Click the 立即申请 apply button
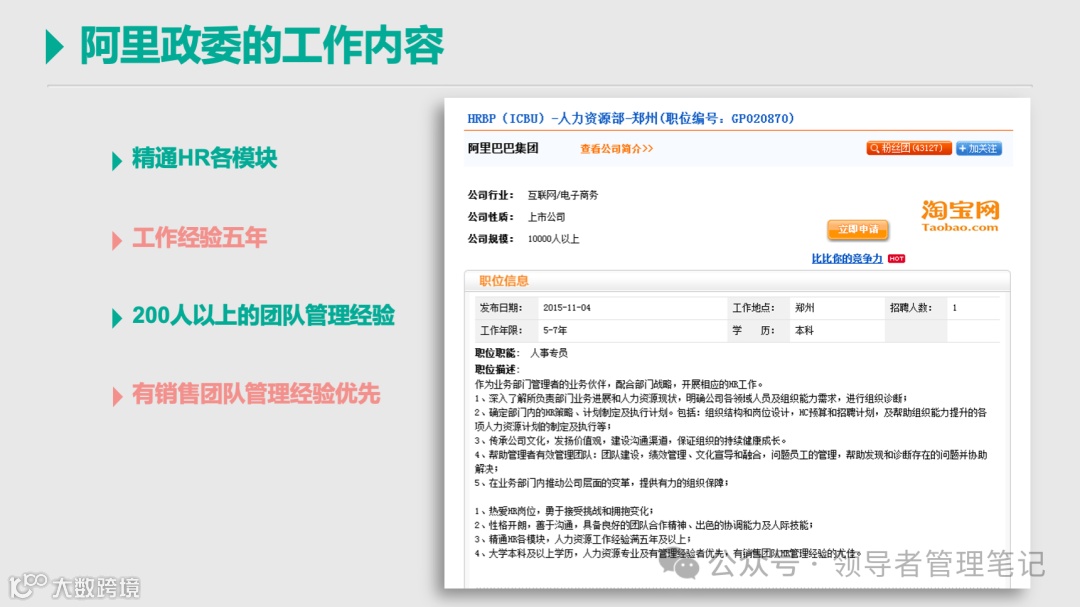Viewport: 1080px width, 607px height. tap(858, 229)
